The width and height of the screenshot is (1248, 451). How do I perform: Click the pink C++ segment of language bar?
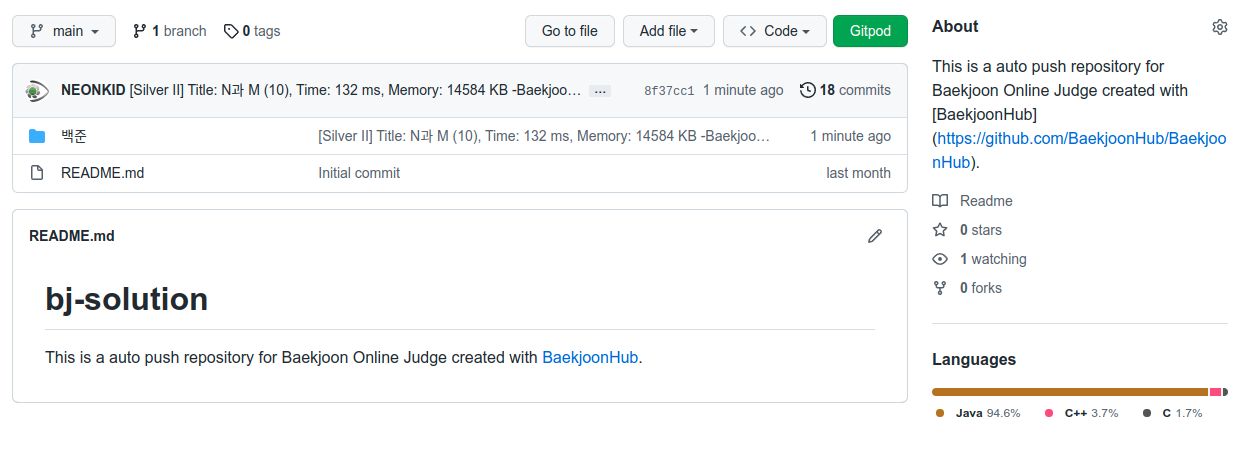click(1215, 392)
